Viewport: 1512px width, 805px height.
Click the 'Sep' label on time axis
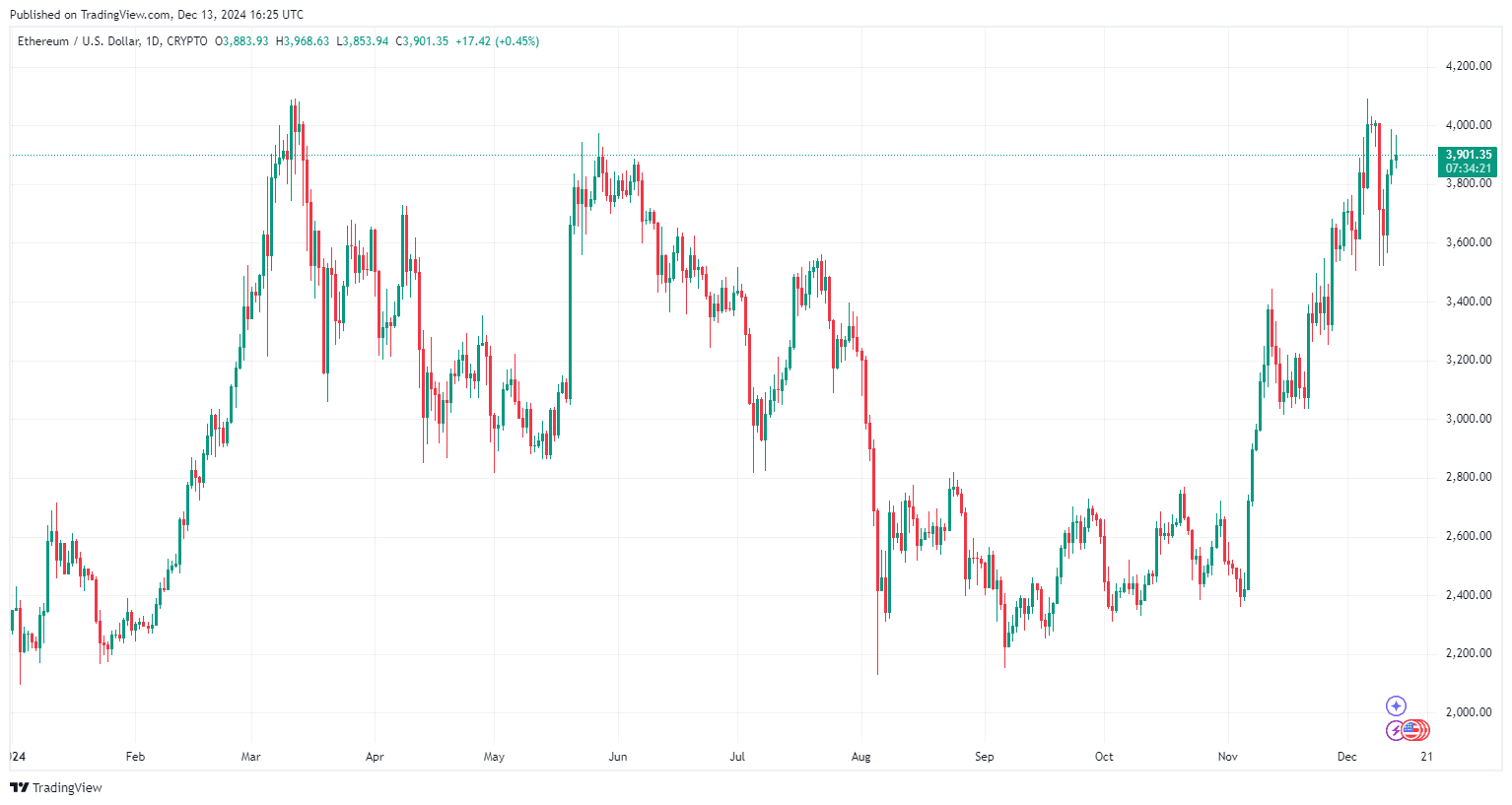(985, 757)
